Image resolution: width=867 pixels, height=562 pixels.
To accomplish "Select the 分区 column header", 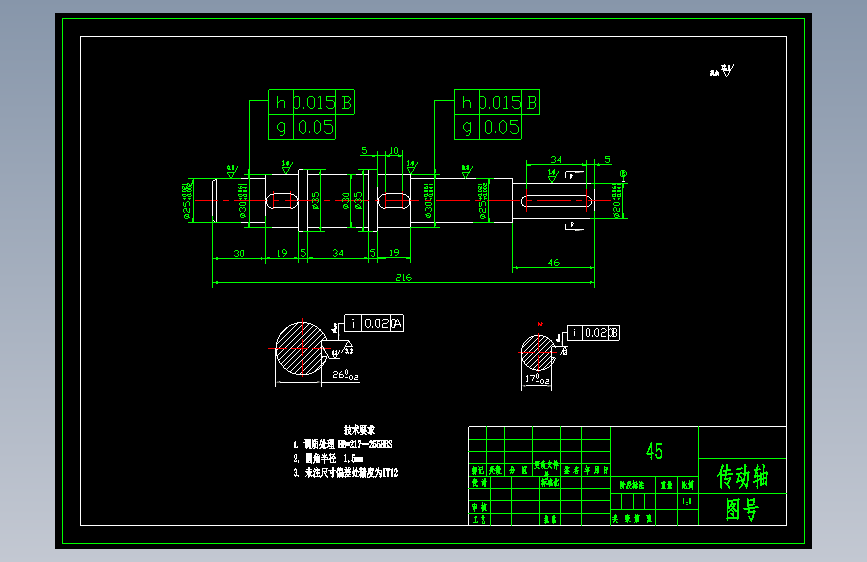I will coord(518,470).
